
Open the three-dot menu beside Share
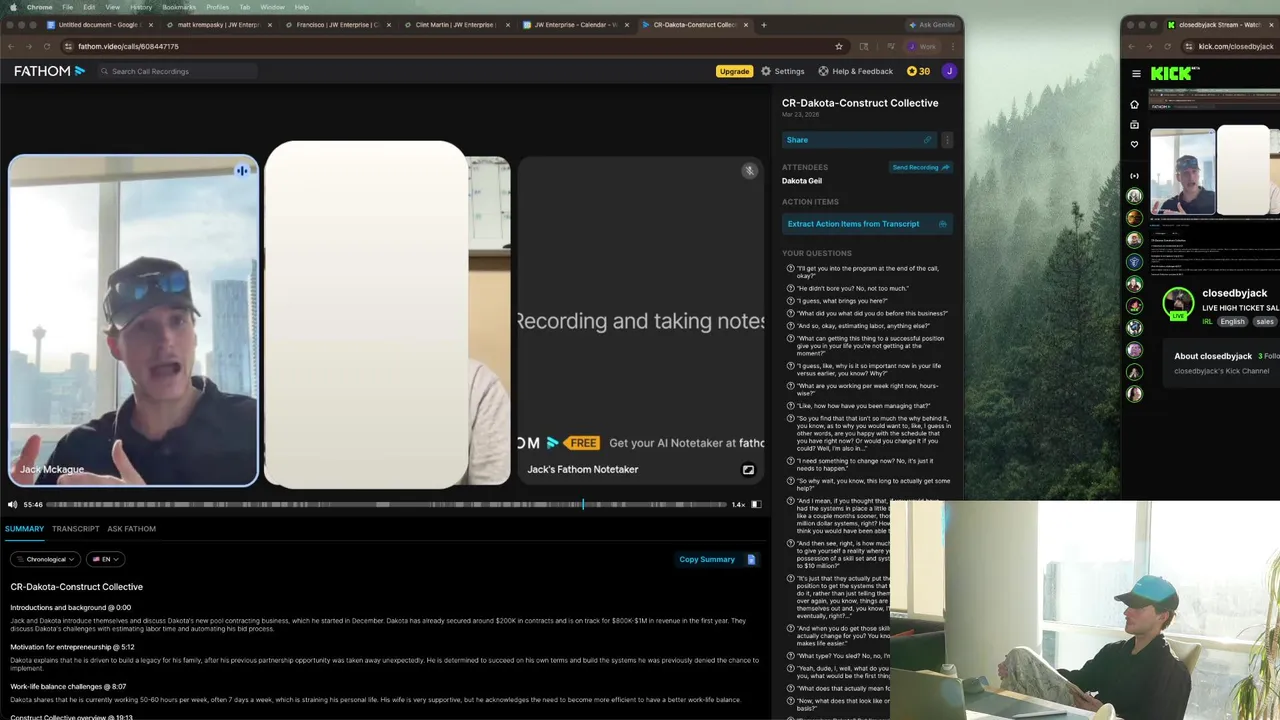[947, 140]
